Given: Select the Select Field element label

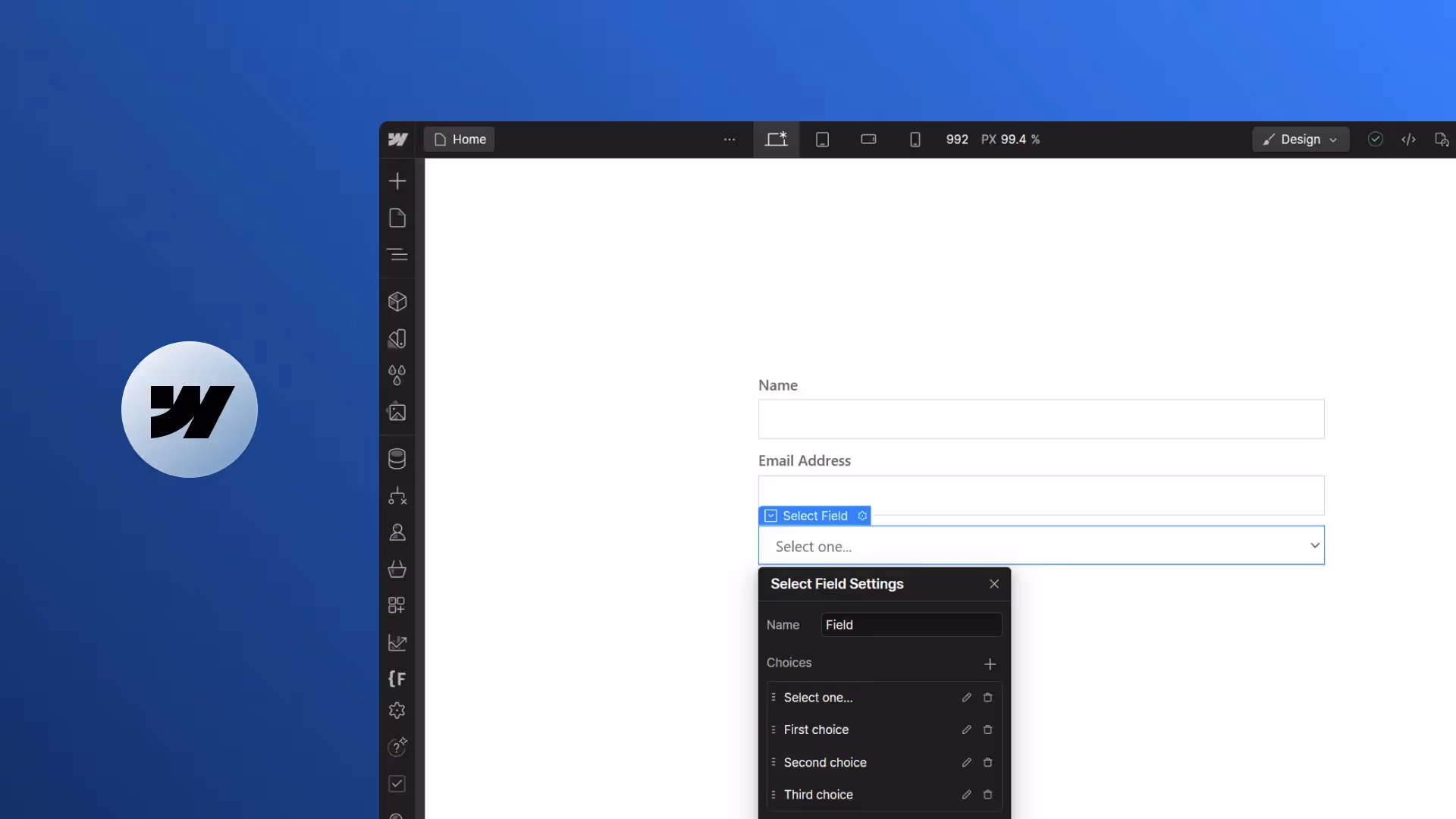Looking at the screenshot, I should (x=814, y=516).
